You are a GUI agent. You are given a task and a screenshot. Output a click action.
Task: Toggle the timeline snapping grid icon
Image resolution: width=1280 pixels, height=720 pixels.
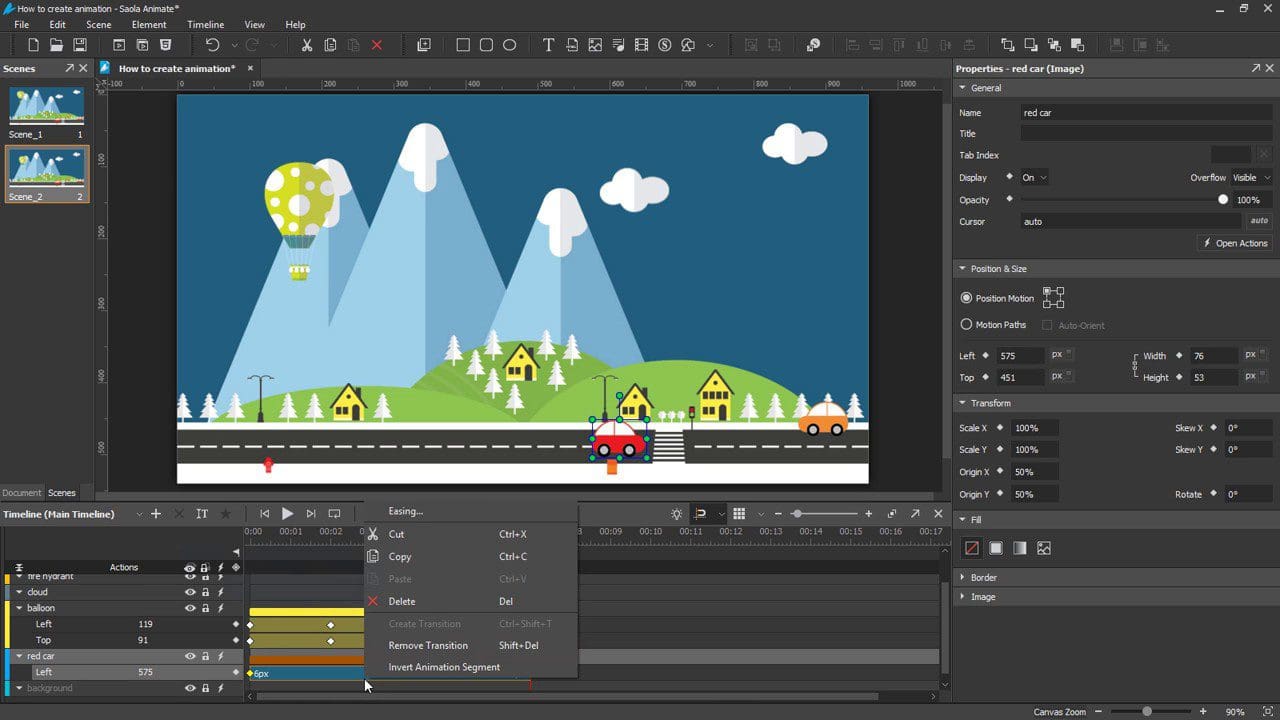coord(738,513)
